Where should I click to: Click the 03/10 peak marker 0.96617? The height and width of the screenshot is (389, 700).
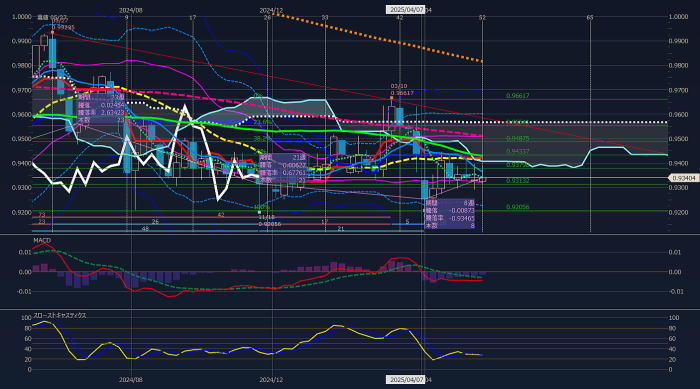(x=402, y=90)
